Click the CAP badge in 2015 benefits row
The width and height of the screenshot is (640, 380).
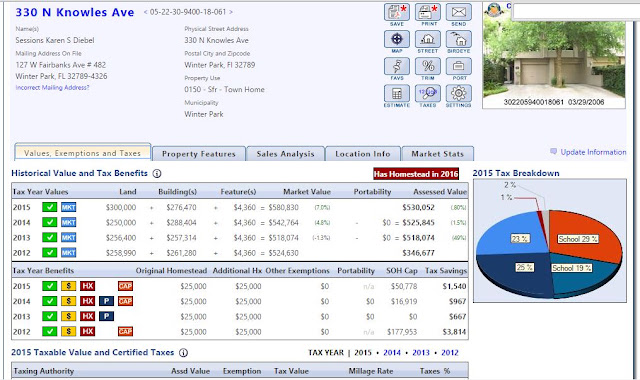coord(125,286)
